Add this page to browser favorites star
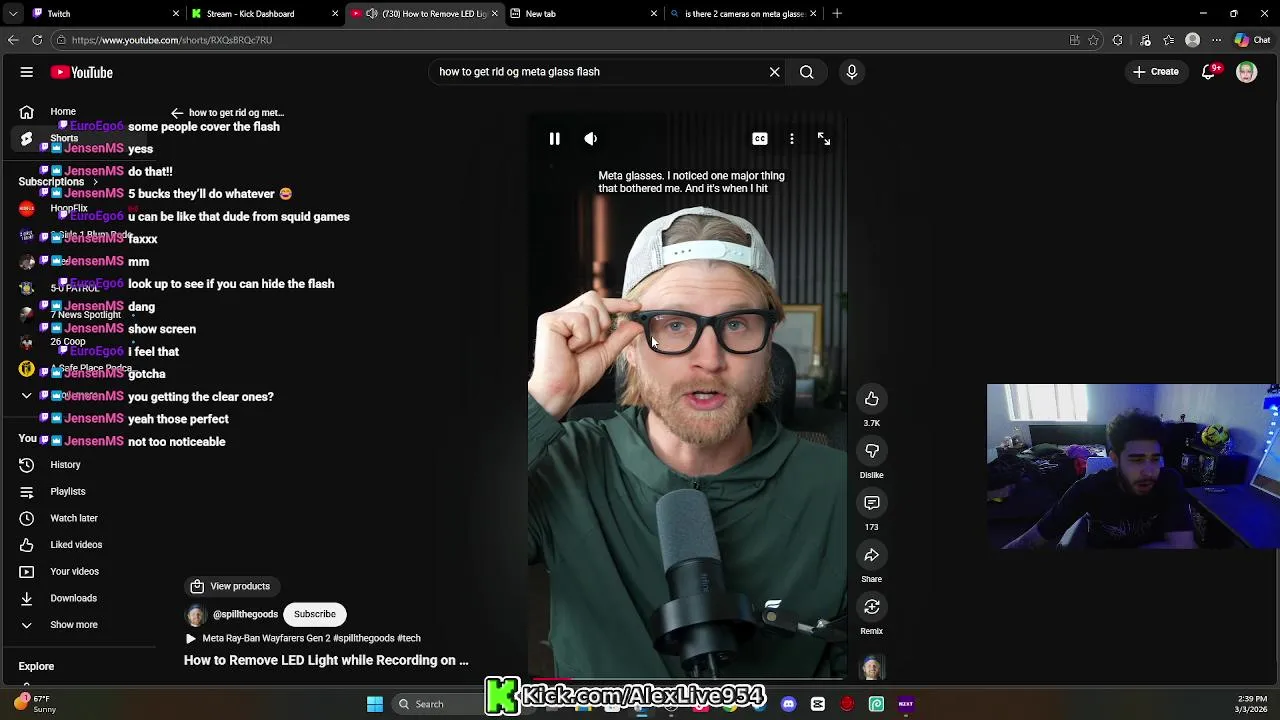Image resolution: width=1280 pixels, height=720 pixels. point(1094,40)
